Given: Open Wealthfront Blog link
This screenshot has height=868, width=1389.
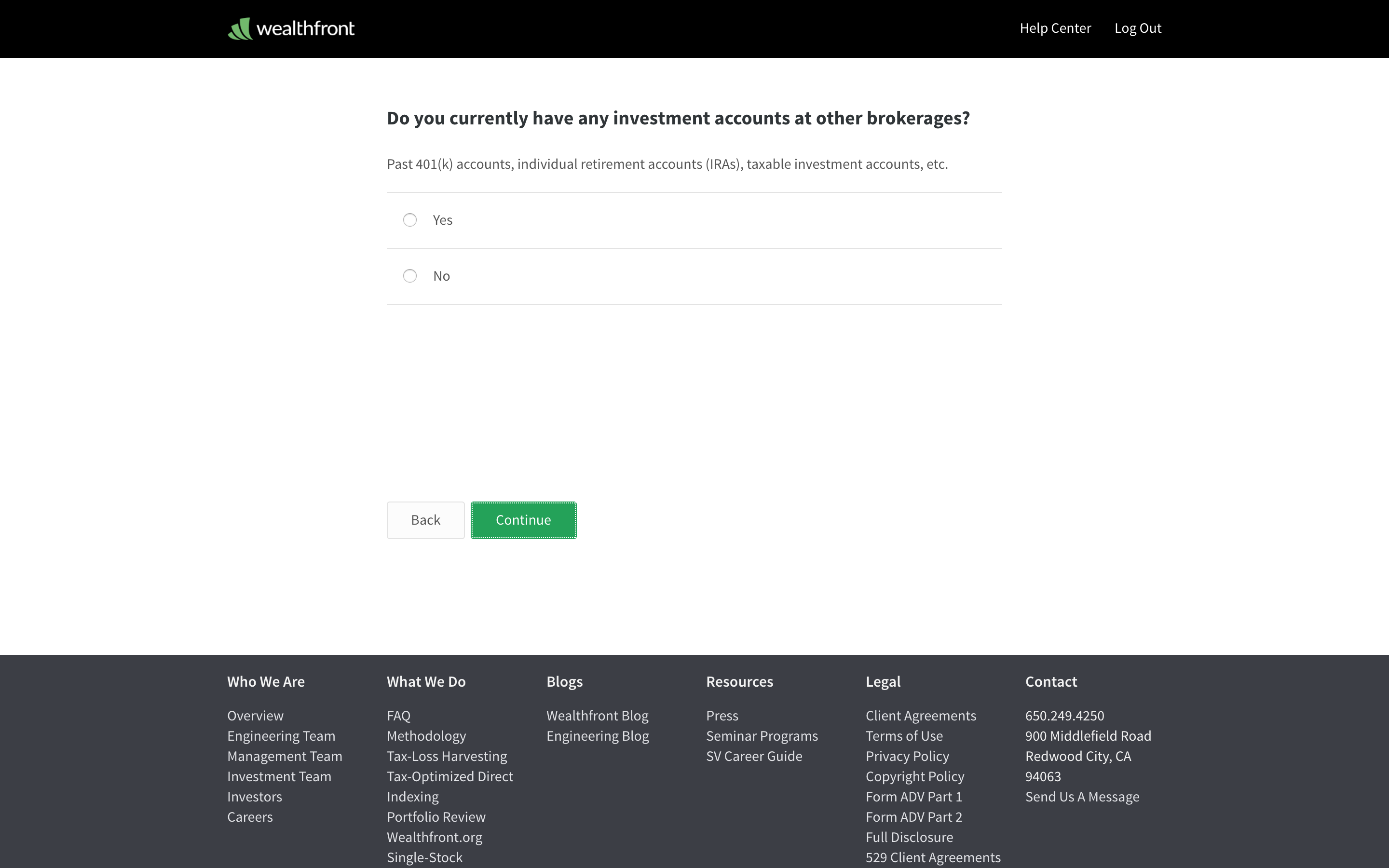Looking at the screenshot, I should tap(598, 715).
